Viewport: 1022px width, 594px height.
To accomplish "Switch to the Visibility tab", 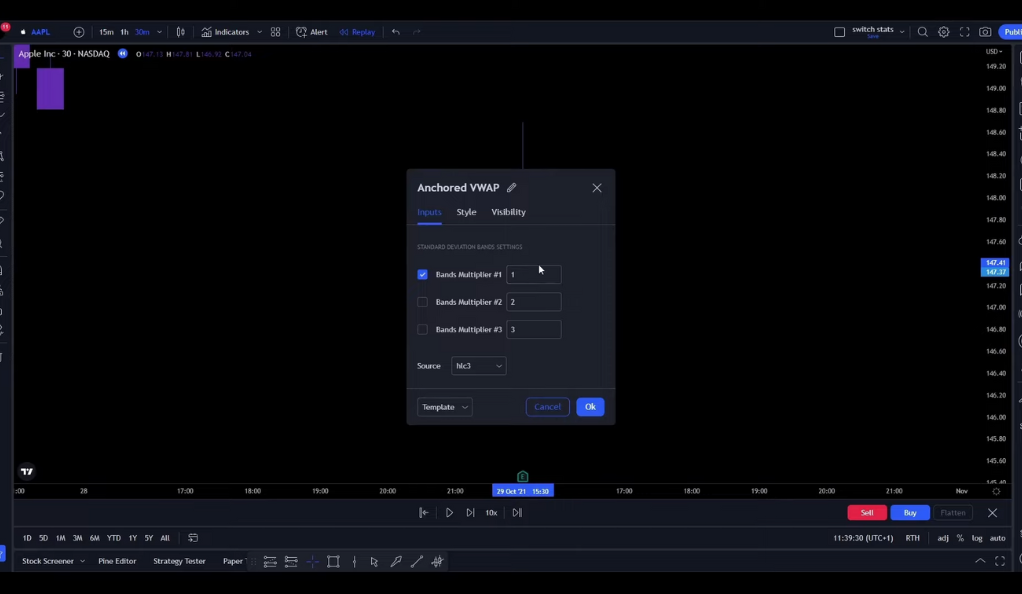I will click(508, 212).
